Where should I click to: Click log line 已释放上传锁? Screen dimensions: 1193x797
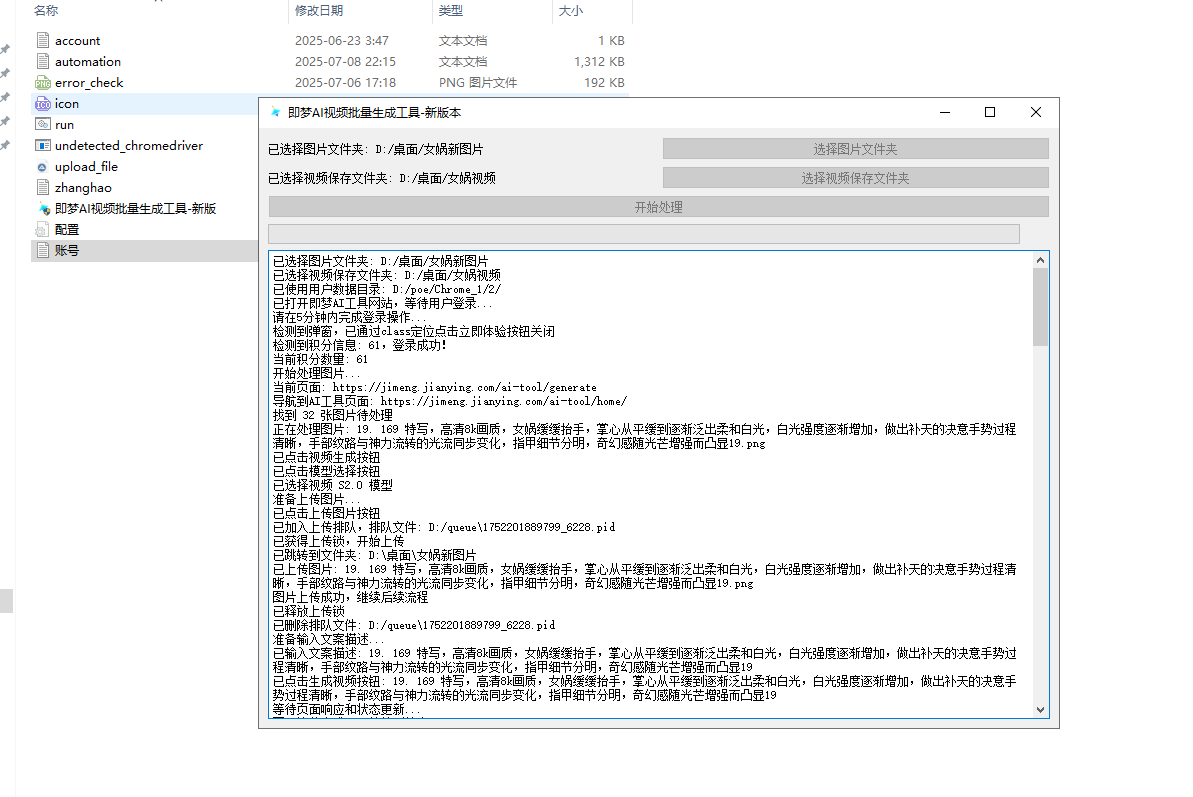pyautogui.click(x=309, y=611)
